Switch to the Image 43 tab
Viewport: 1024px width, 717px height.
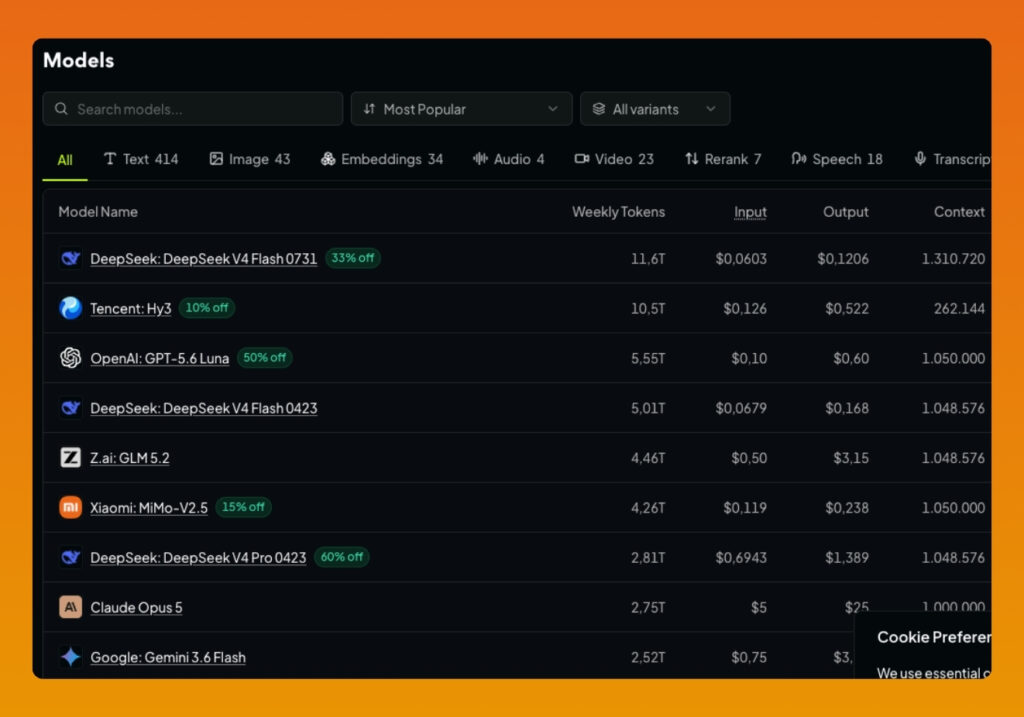[x=250, y=159]
